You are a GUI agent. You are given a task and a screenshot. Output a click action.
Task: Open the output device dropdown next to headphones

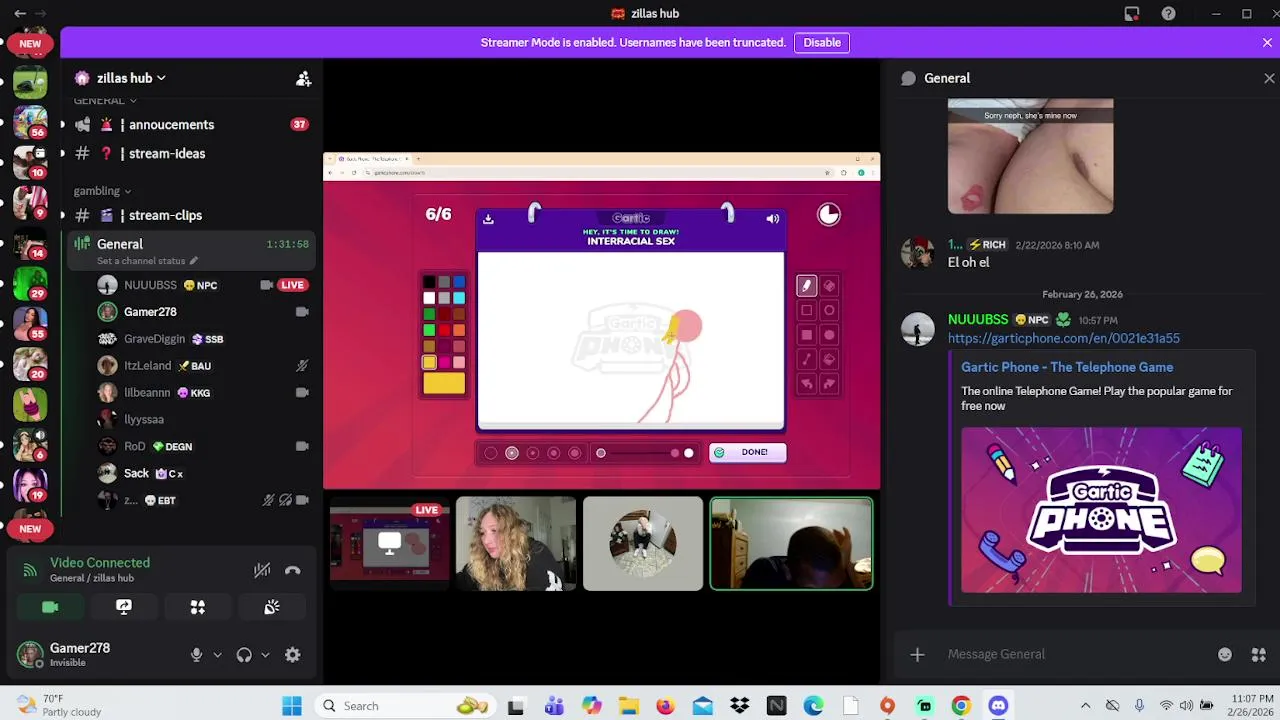click(265, 655)
